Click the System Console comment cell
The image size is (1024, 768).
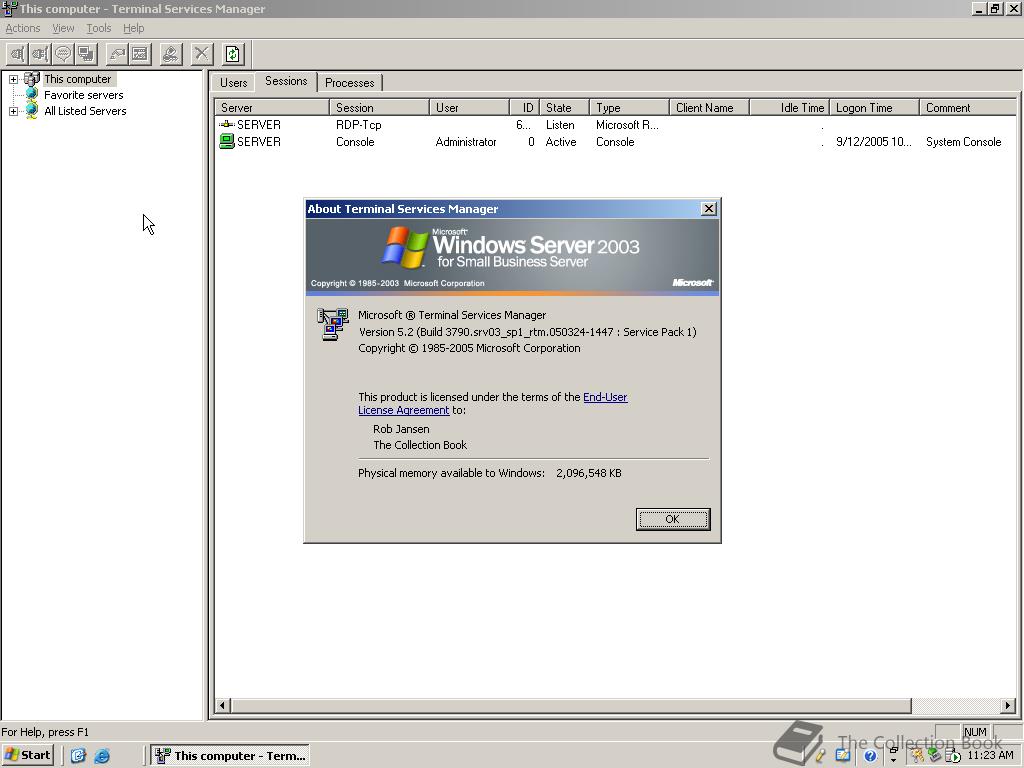963,142
